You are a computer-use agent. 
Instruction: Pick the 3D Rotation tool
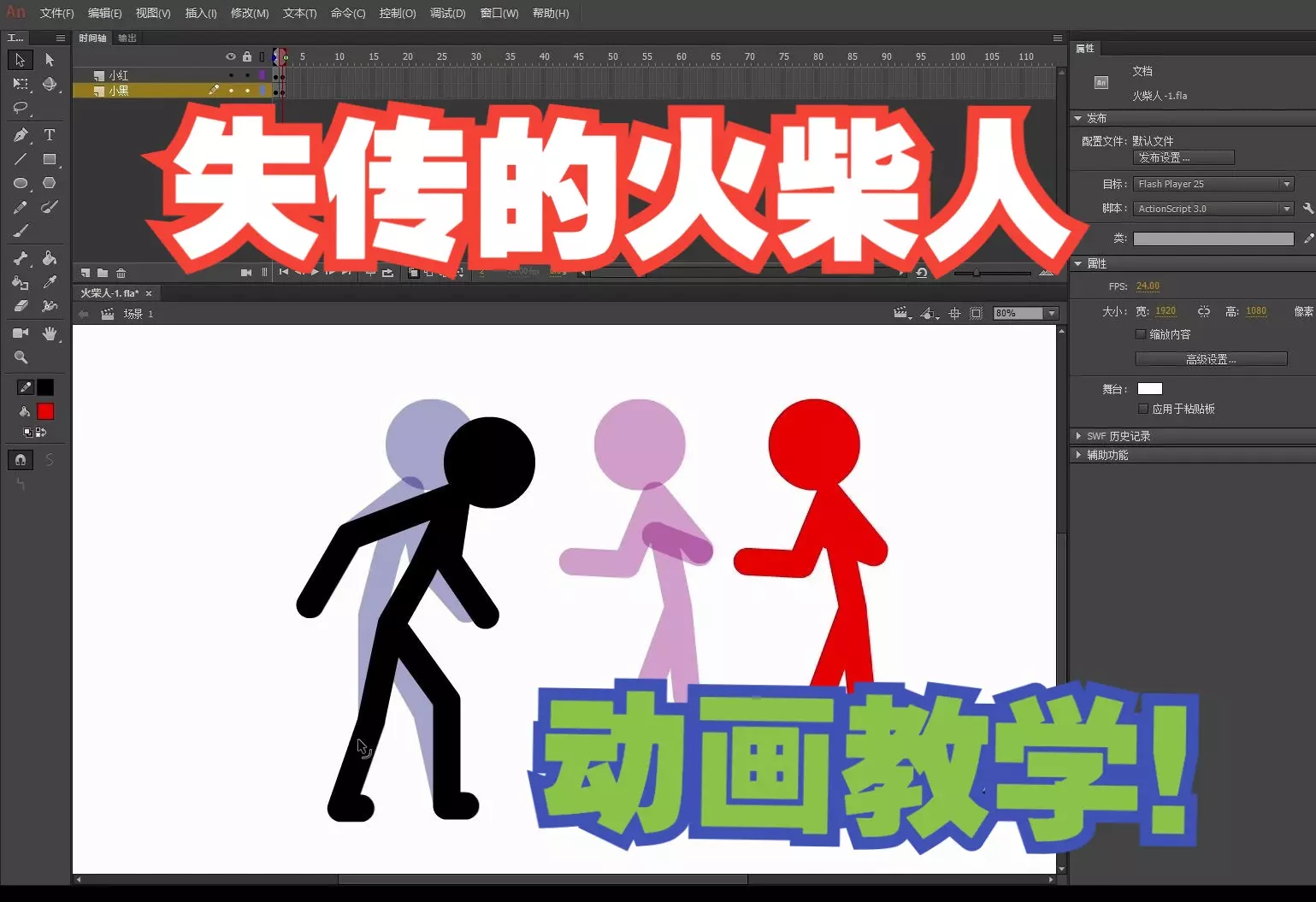[50, 84]
